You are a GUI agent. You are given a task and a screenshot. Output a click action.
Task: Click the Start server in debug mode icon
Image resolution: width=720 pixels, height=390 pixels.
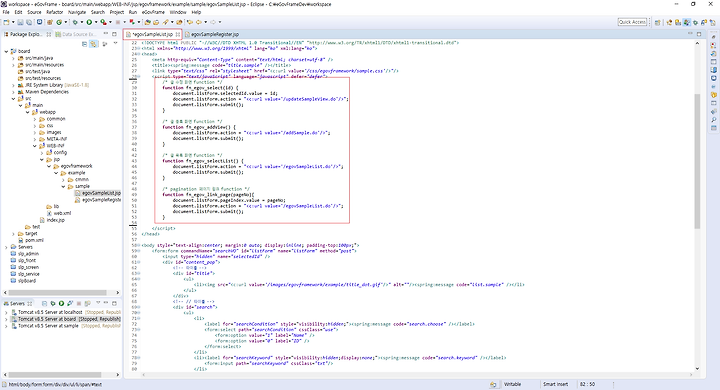tap(52, 303)
